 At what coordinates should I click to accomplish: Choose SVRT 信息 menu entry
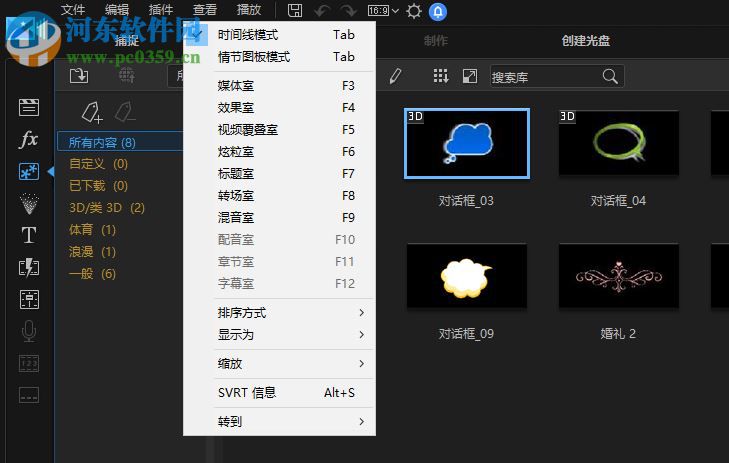(279, 393)
